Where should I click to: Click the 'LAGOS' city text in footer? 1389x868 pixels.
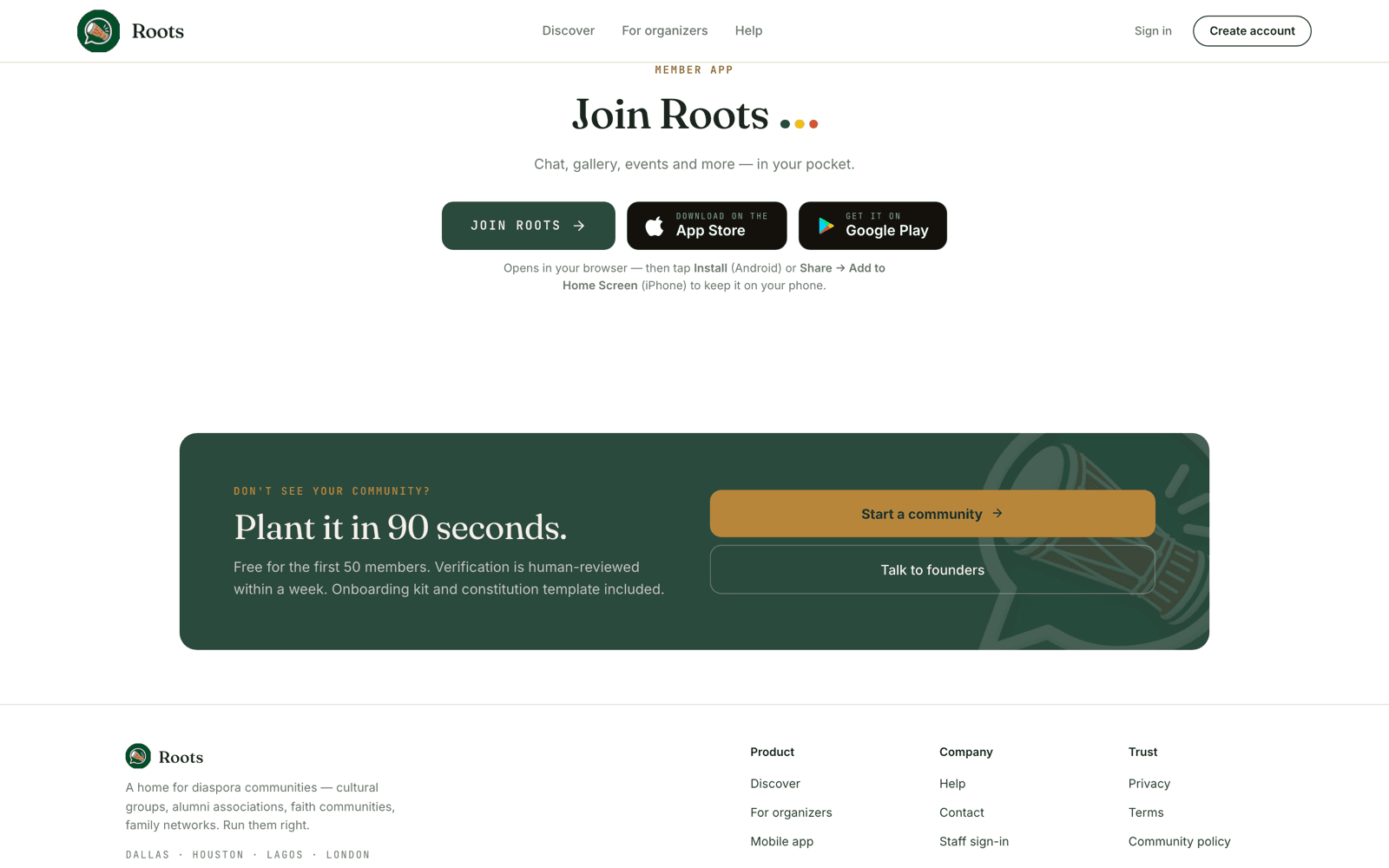(285, 855)
